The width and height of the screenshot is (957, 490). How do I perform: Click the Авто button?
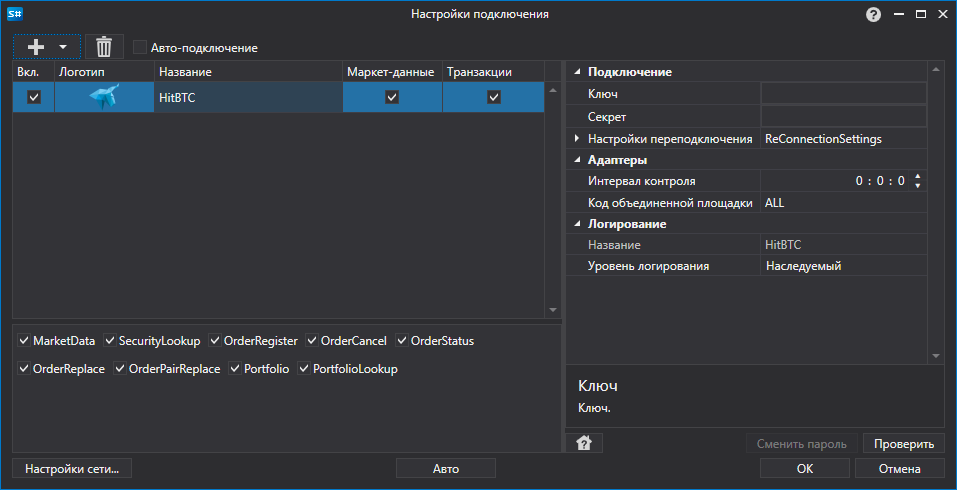(x=446, y=469)
